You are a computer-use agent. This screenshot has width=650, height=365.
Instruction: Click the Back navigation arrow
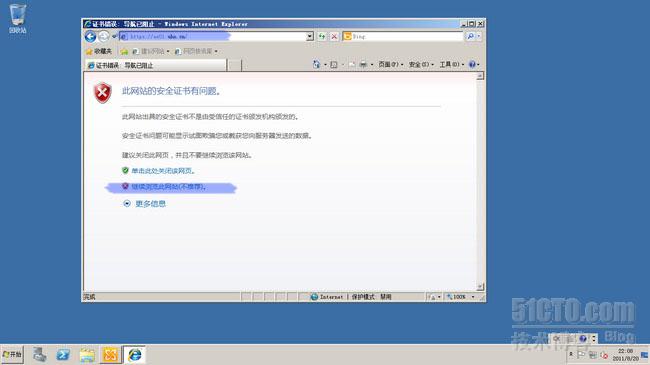90,36
